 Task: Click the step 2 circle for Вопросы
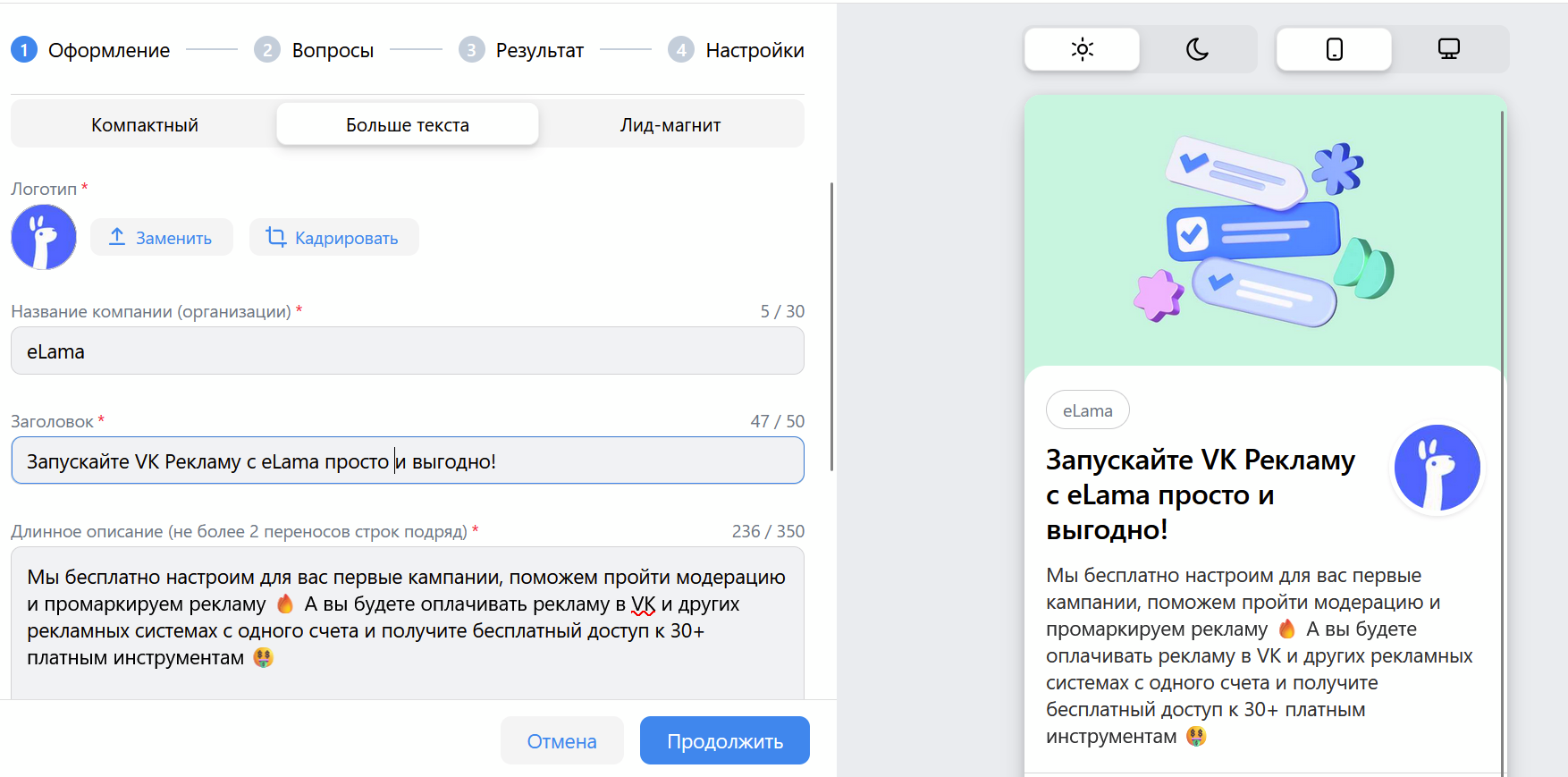pyautogui.click(x=267, y=50)
